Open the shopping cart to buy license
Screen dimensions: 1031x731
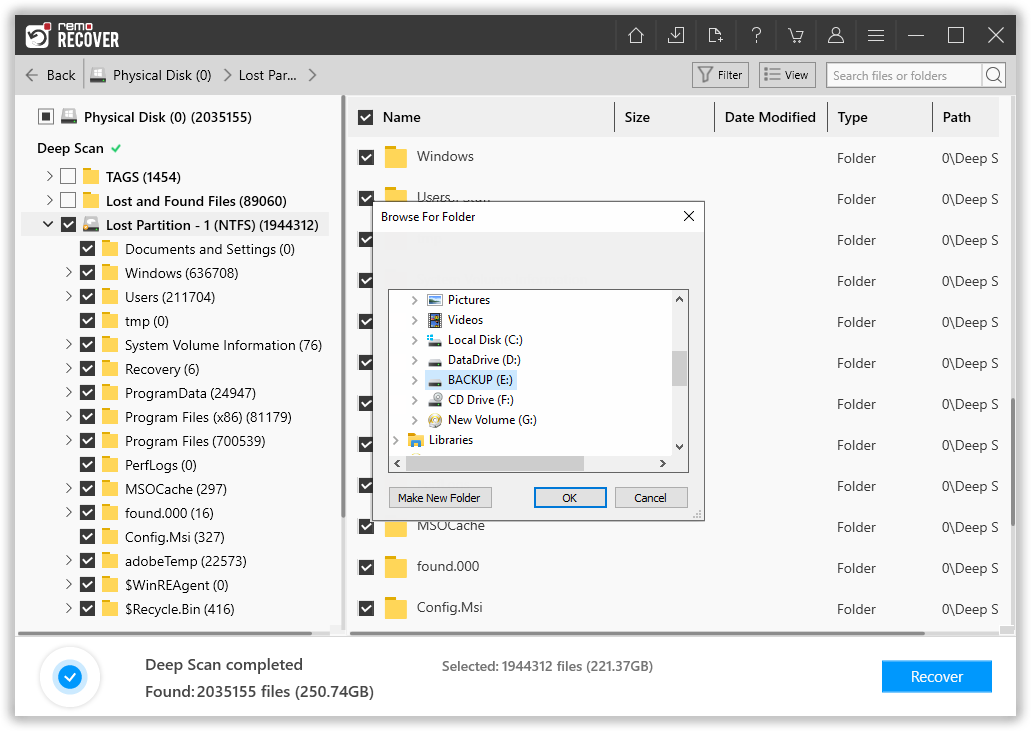coord(796,34)
